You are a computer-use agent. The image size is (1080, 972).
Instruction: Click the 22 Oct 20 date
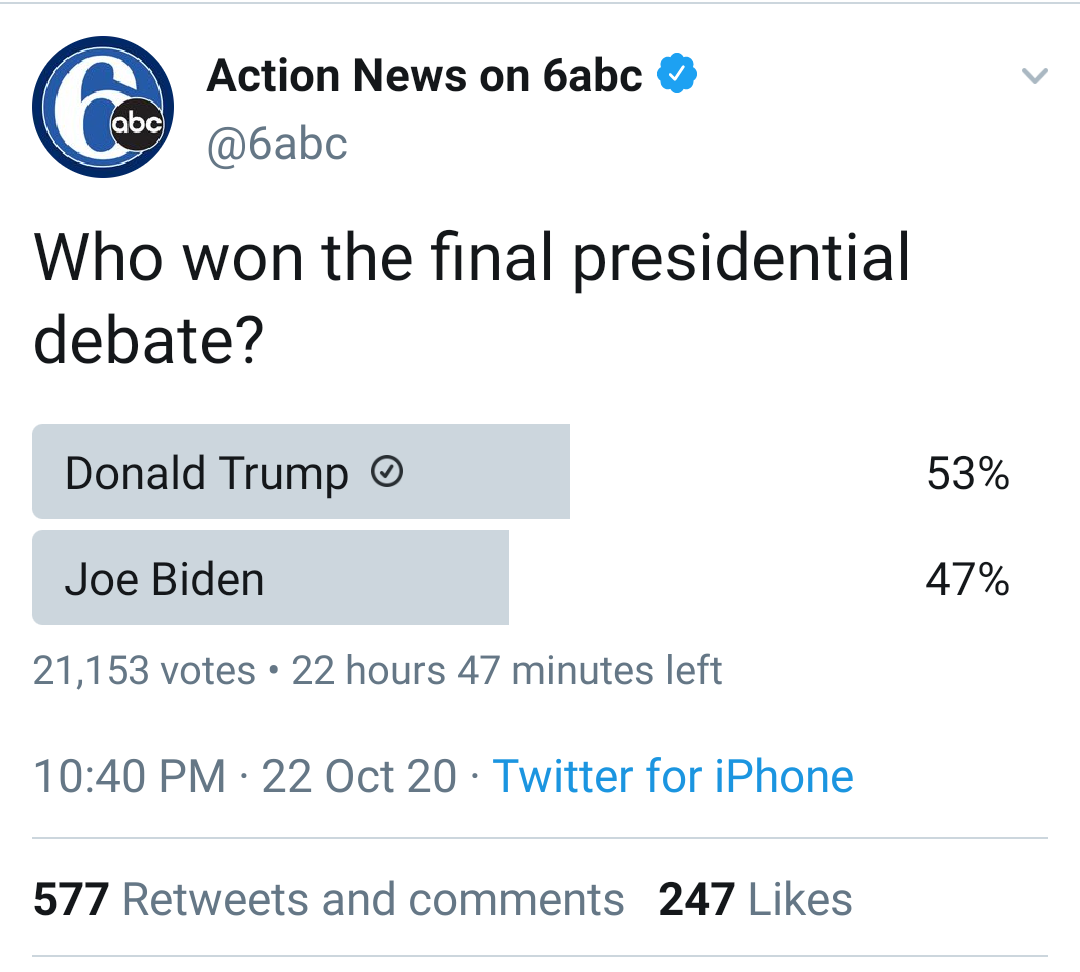(359, 777)
